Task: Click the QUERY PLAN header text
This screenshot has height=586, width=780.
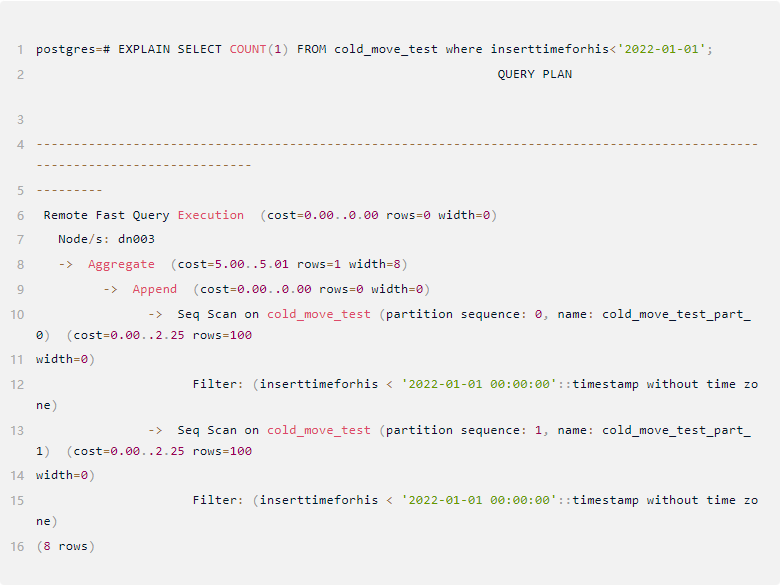Action: point(534,74)
